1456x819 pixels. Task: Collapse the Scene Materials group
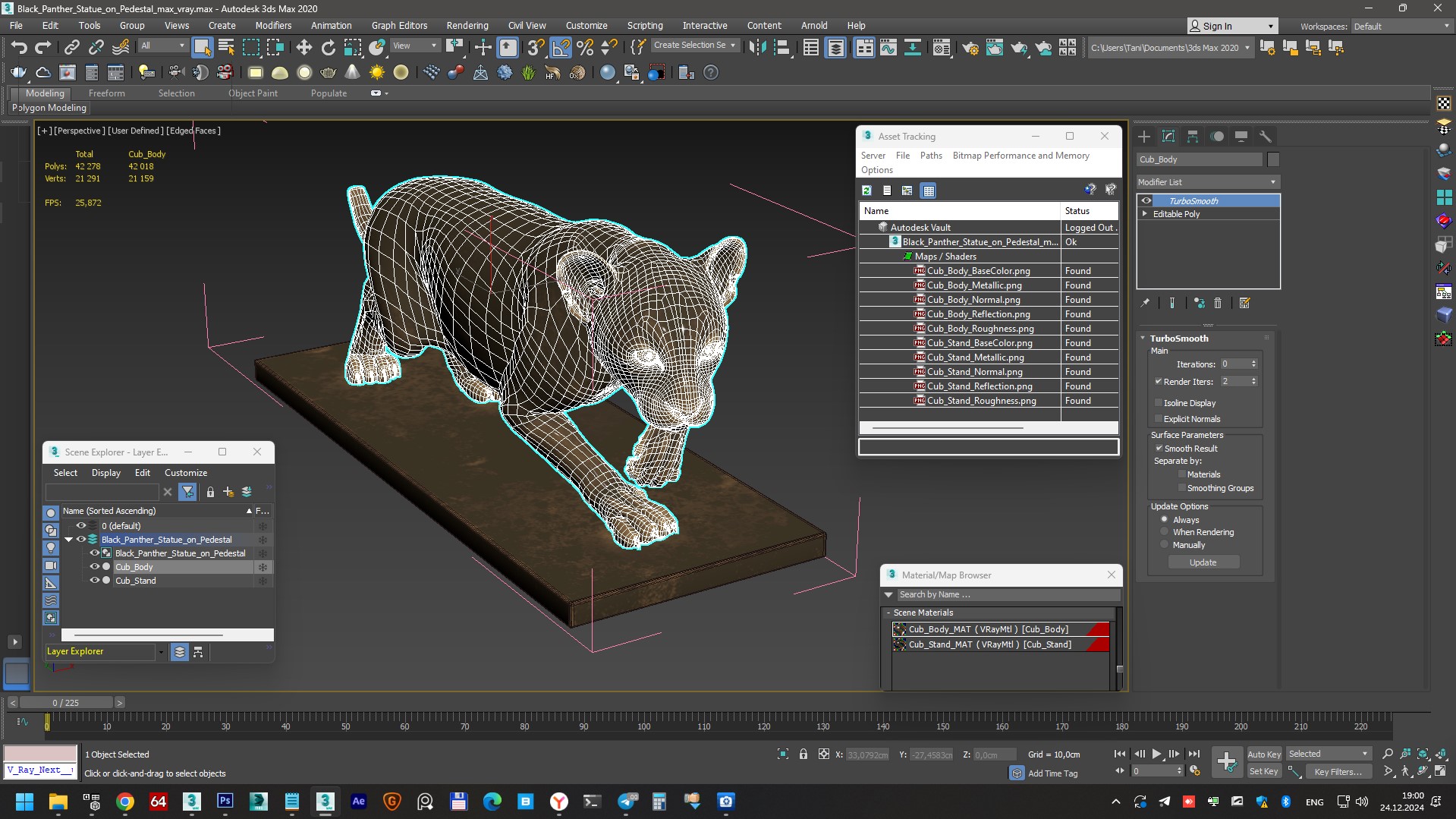coord(888,613)
